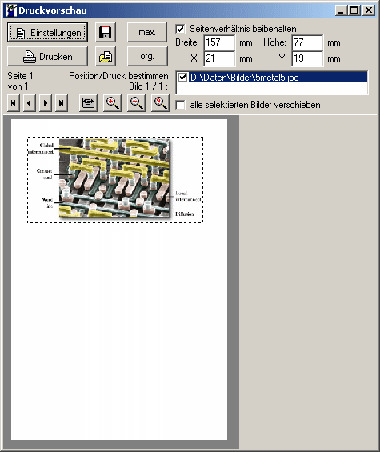
Task: Click the Drucken button
Action: tap(47, 56)
